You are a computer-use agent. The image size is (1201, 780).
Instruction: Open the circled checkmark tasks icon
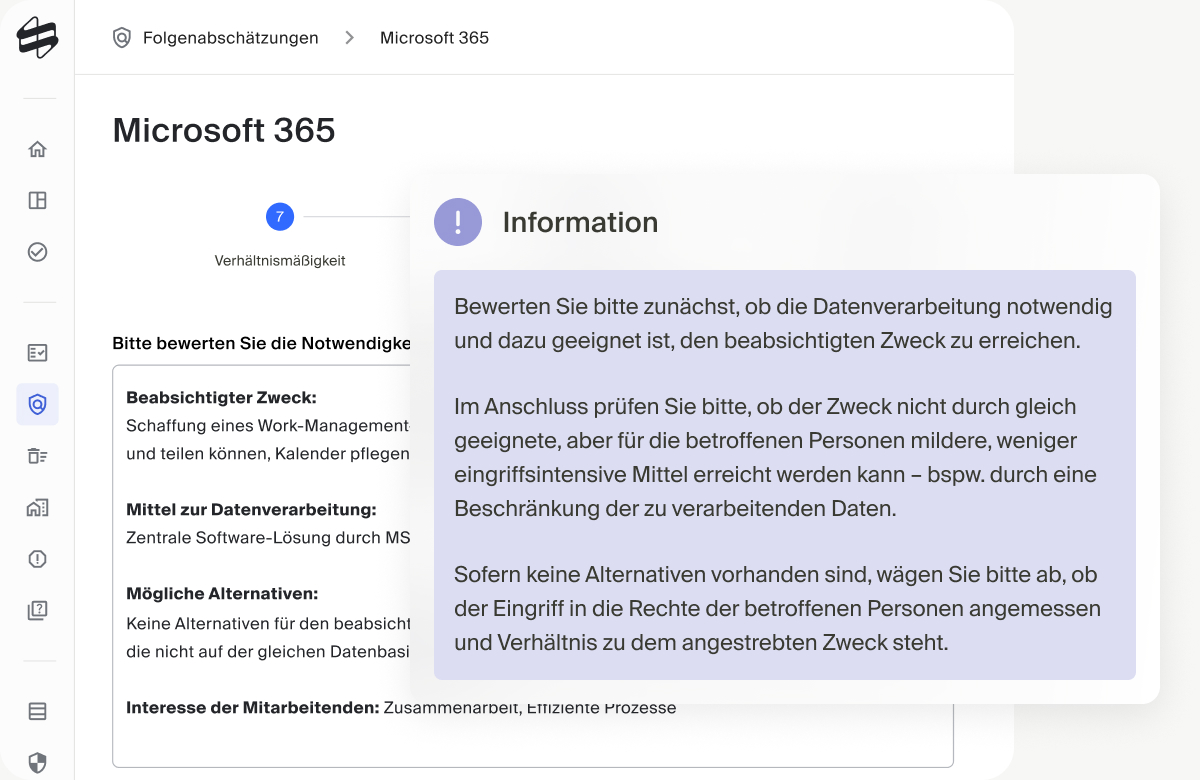tap(37, 252)
